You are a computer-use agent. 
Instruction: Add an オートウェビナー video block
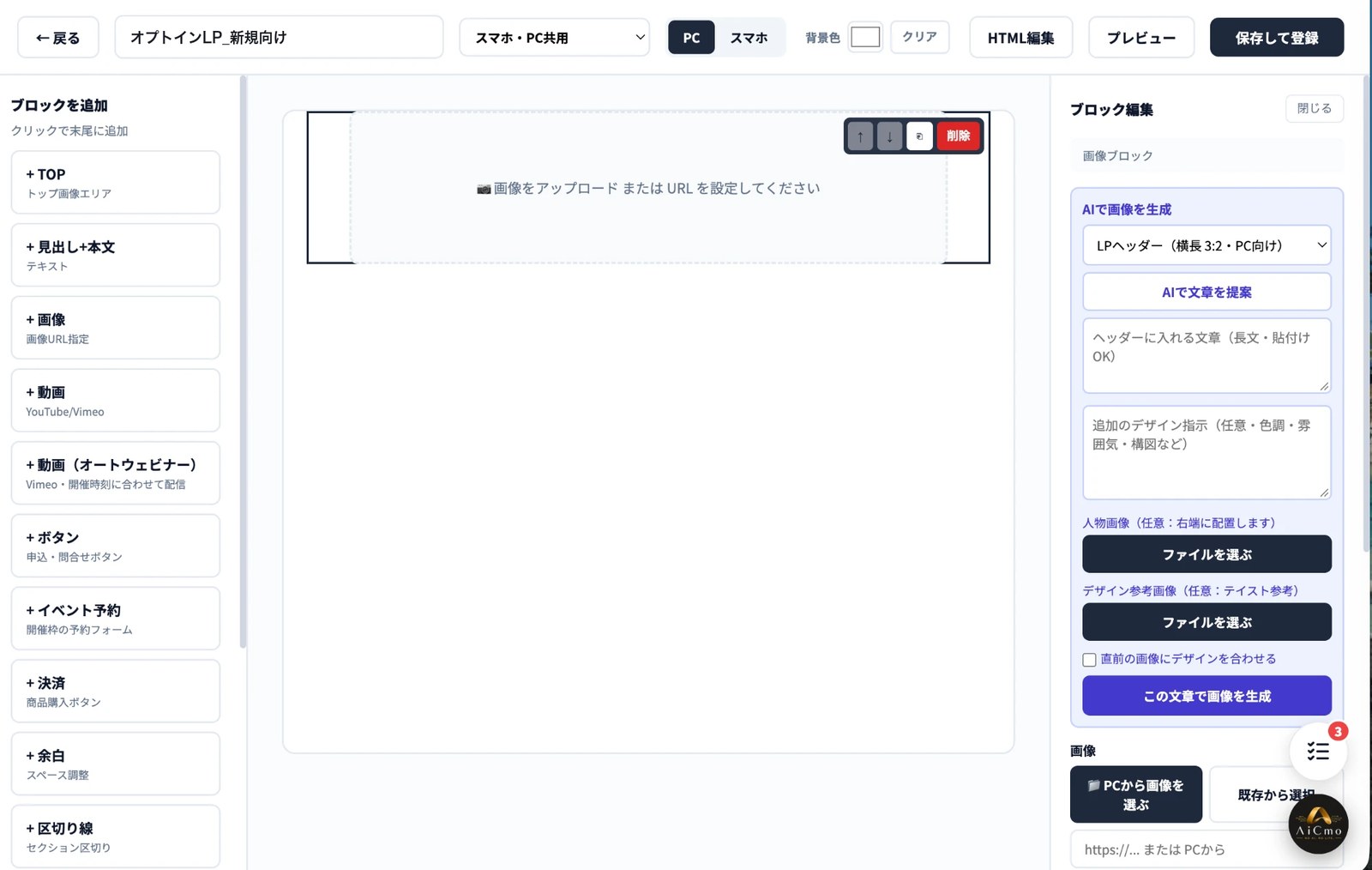(x=116, y=473)
